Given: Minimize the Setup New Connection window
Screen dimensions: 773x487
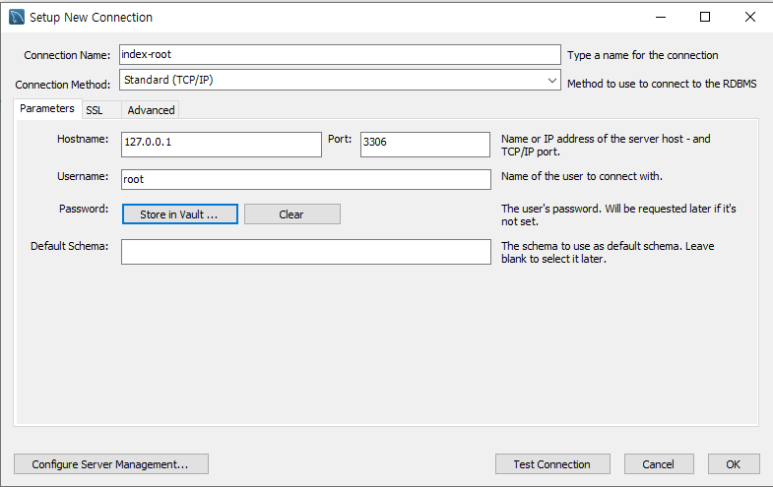Looking at the screenshot, I should (661, 17).
